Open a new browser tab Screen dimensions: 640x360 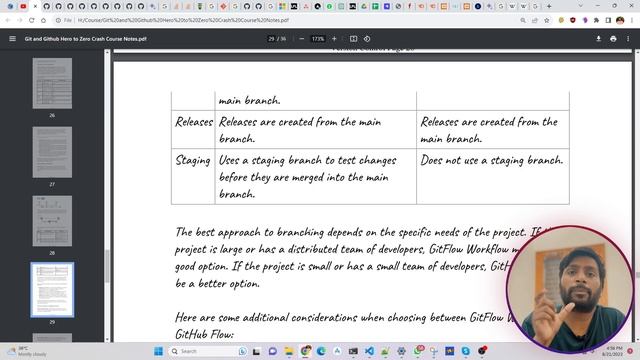click(549, 6)
